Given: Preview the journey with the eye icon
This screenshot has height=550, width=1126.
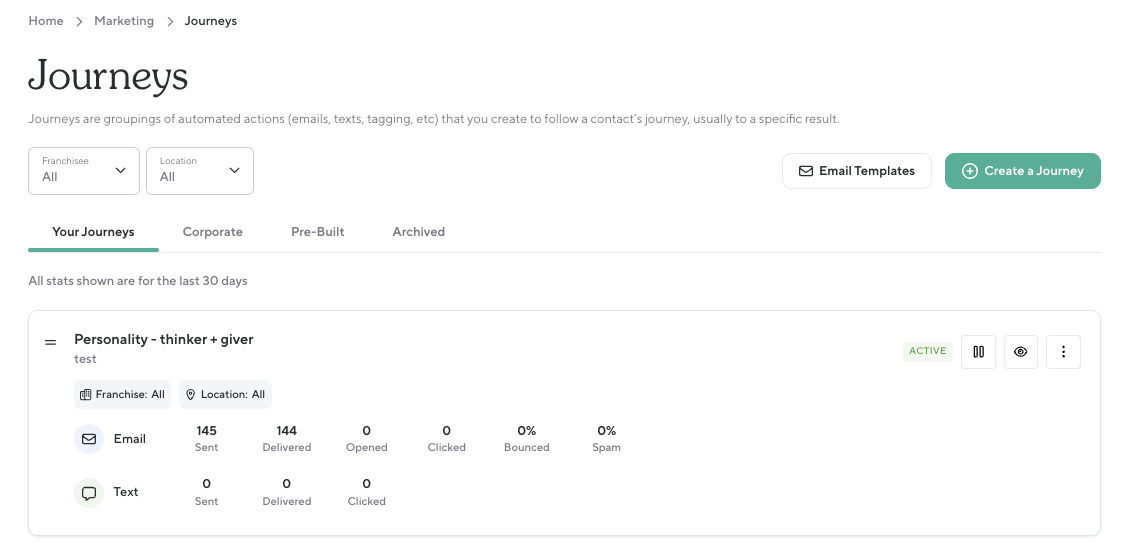Looking at the screenshot, I should 1020,352.
